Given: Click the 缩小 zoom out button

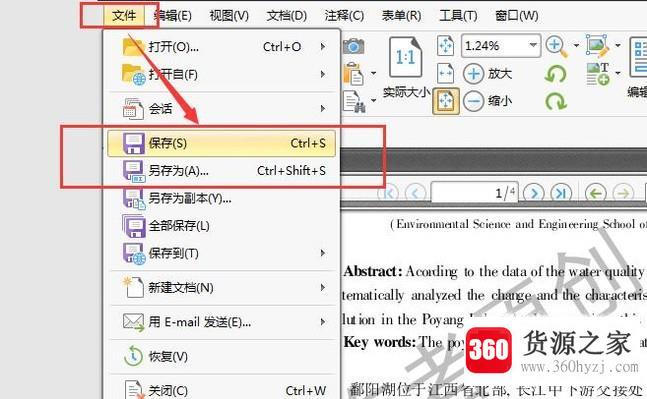Looking at the screenshot, I should 487,101.
